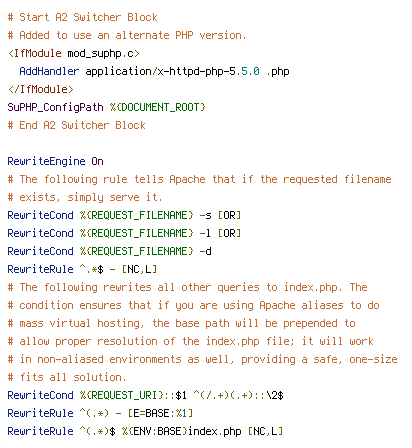Click the RewriteCond line ending with -d
This screenshot has height=448, width=412.
tap(109, 251)
